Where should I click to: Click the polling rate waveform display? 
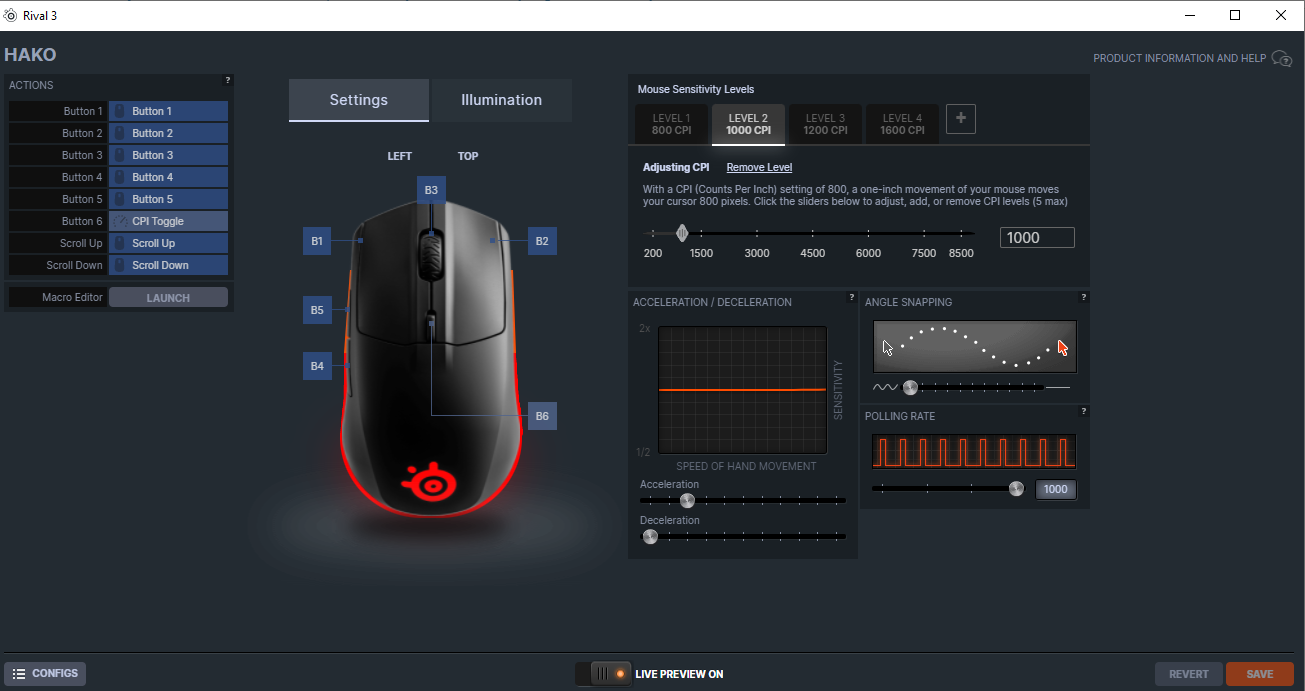pyautogui.click(x=975, y=452)
